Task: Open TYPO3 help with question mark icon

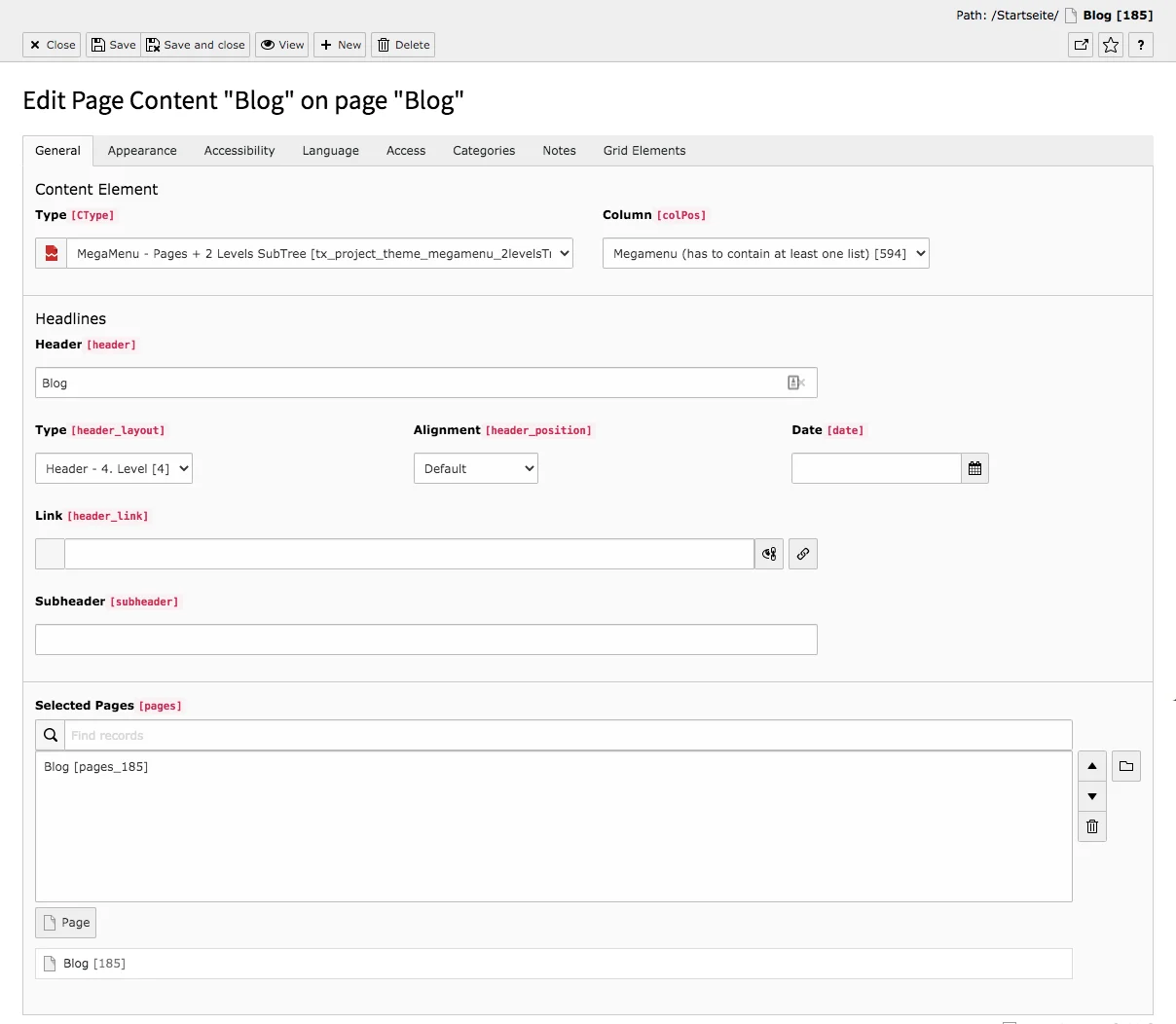Action: tap(1141, 45)
